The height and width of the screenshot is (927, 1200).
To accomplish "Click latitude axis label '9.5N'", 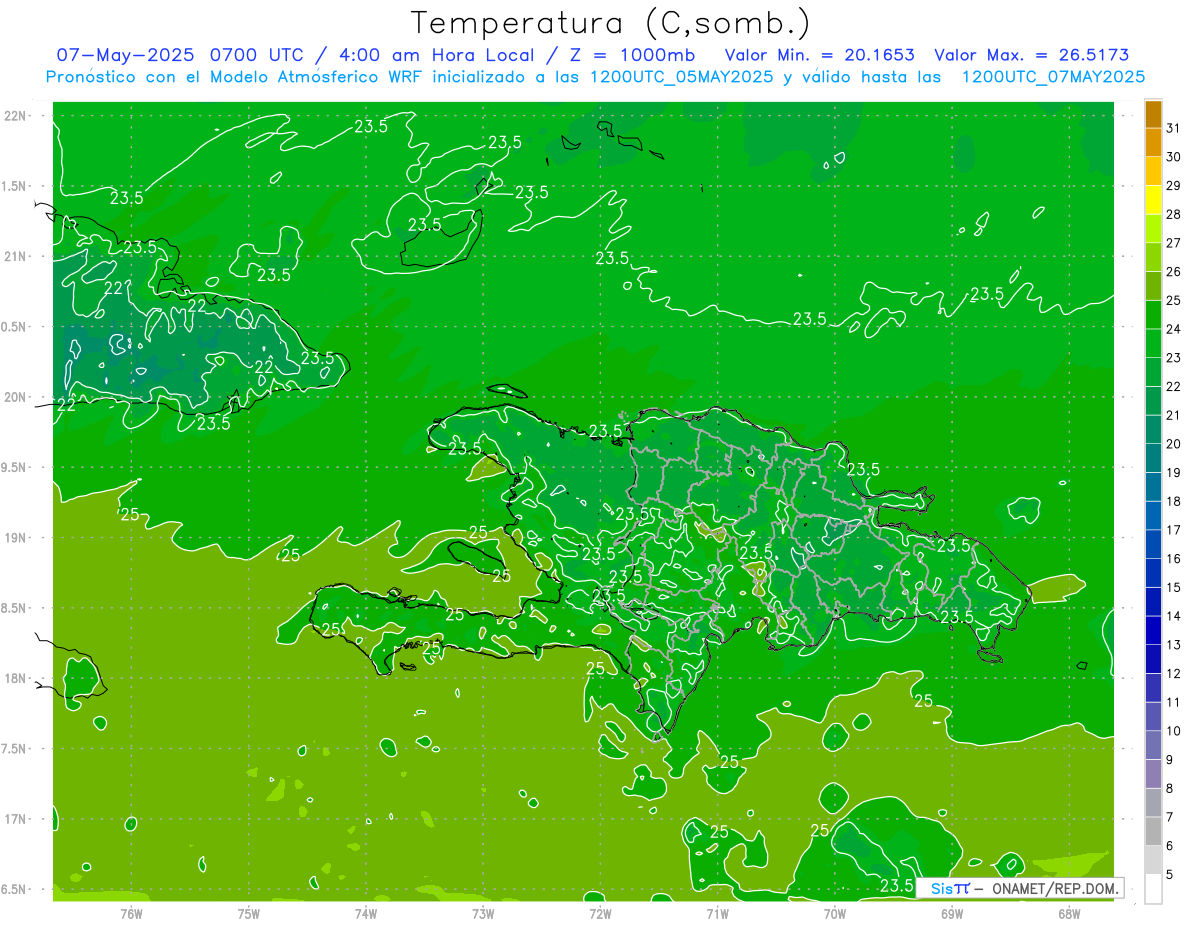I will pos(15,467).
